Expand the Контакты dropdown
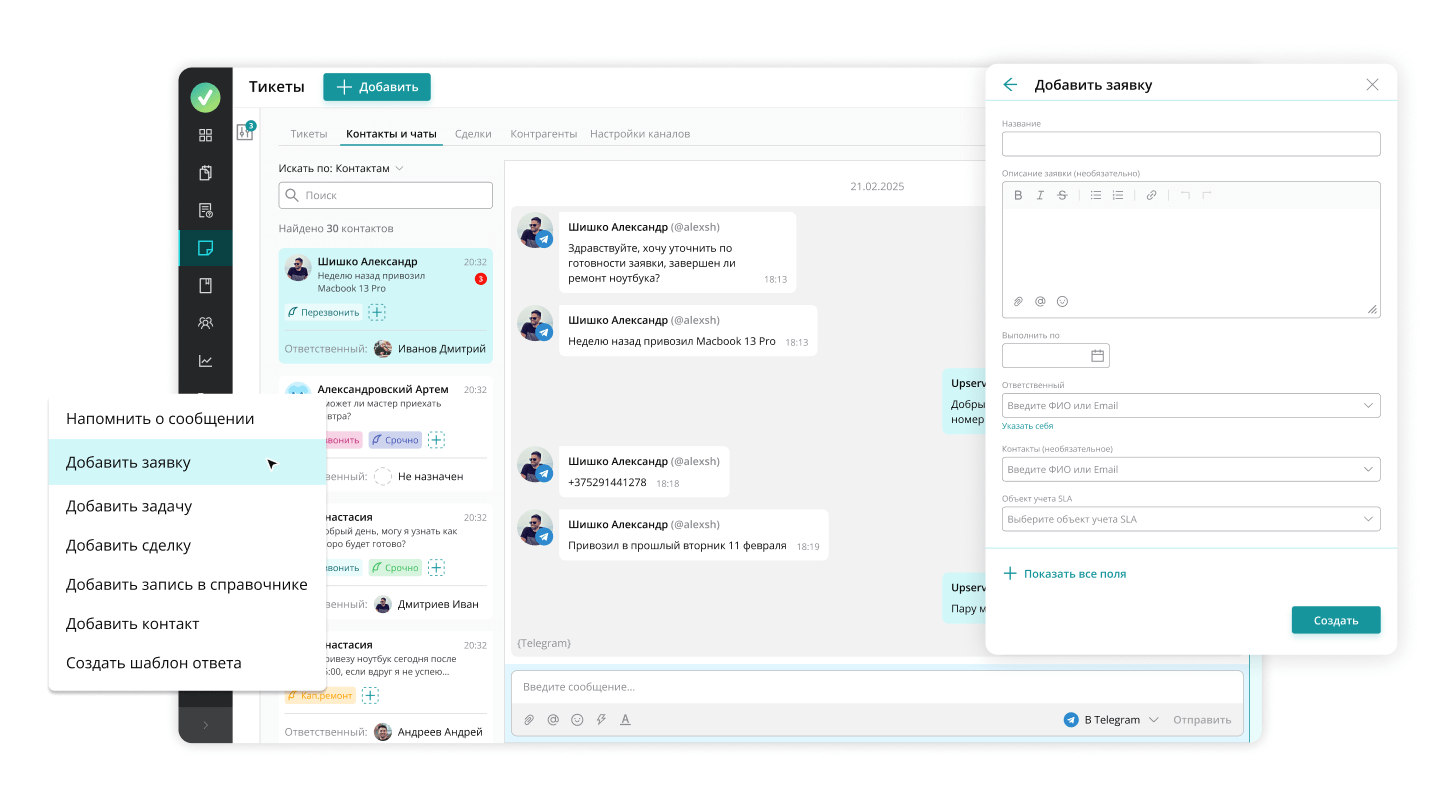Viewport: 1440px width, 810px height. [1369, 469]
